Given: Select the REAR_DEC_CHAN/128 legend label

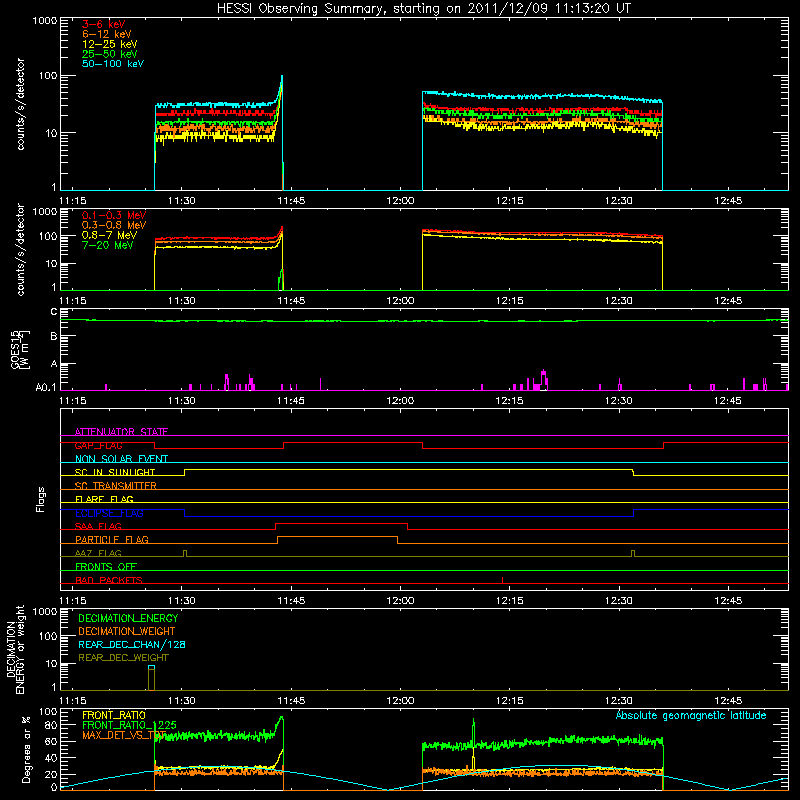Looking at the screenshot, I should click(132, 644).
